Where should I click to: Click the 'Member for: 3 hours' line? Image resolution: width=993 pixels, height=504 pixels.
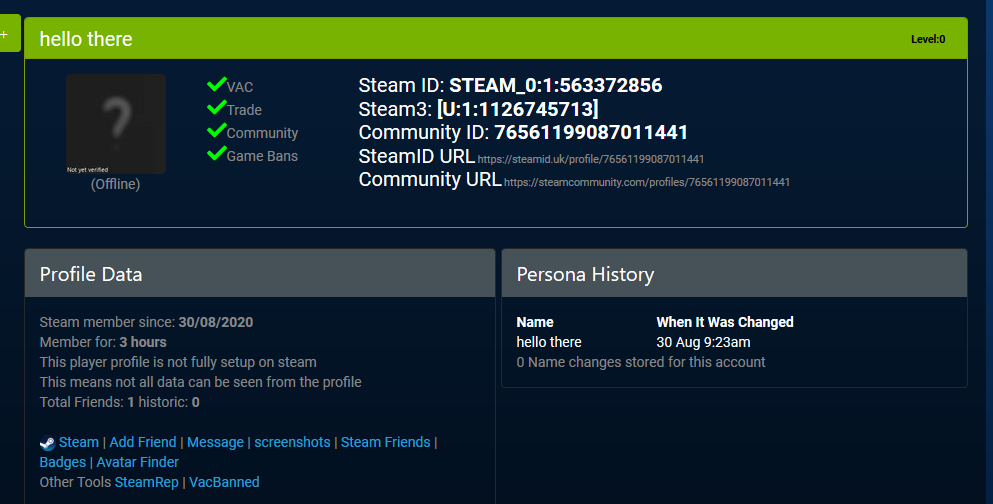tap(103, 342)
